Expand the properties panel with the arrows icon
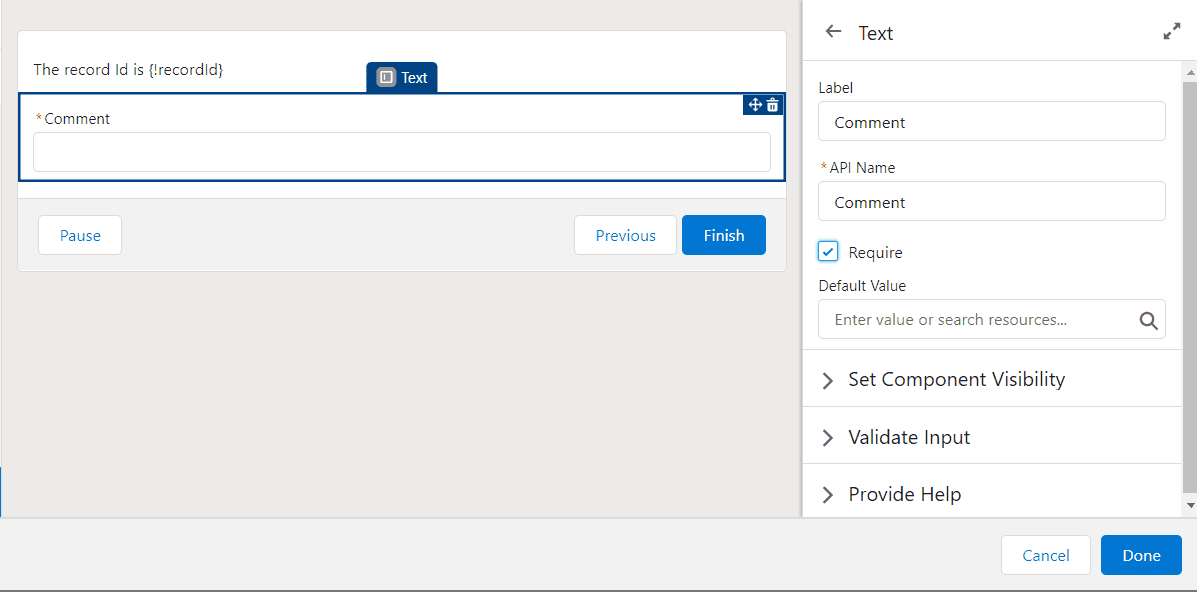Image resolution: width=1197 pixels, height=592 pixels. tap(1171, 31)
